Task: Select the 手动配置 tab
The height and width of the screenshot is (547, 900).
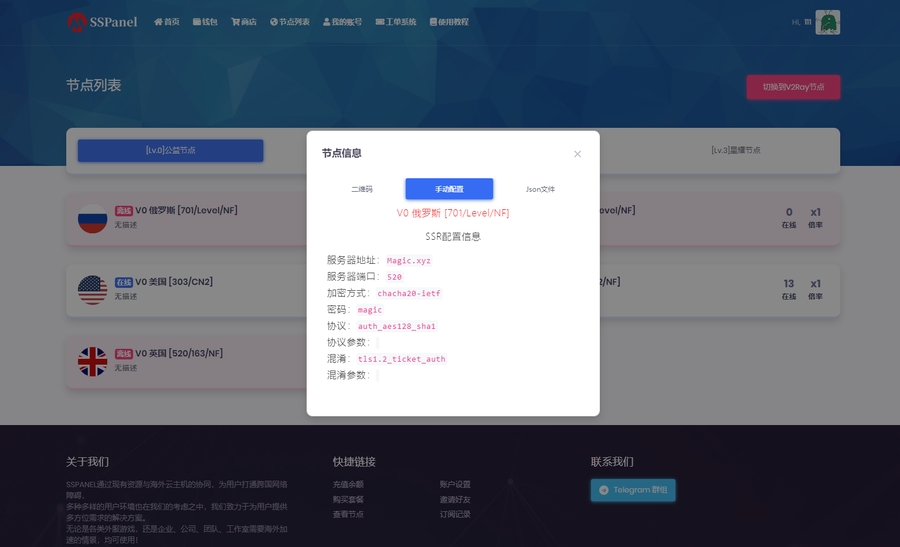Action: [x=449, y=189]
